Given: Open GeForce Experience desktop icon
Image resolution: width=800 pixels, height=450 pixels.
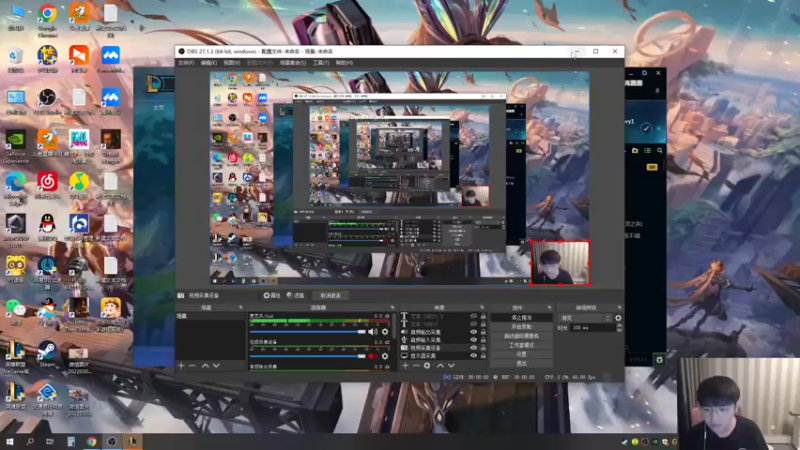Looking at the screenshot, I should point(15,147).
